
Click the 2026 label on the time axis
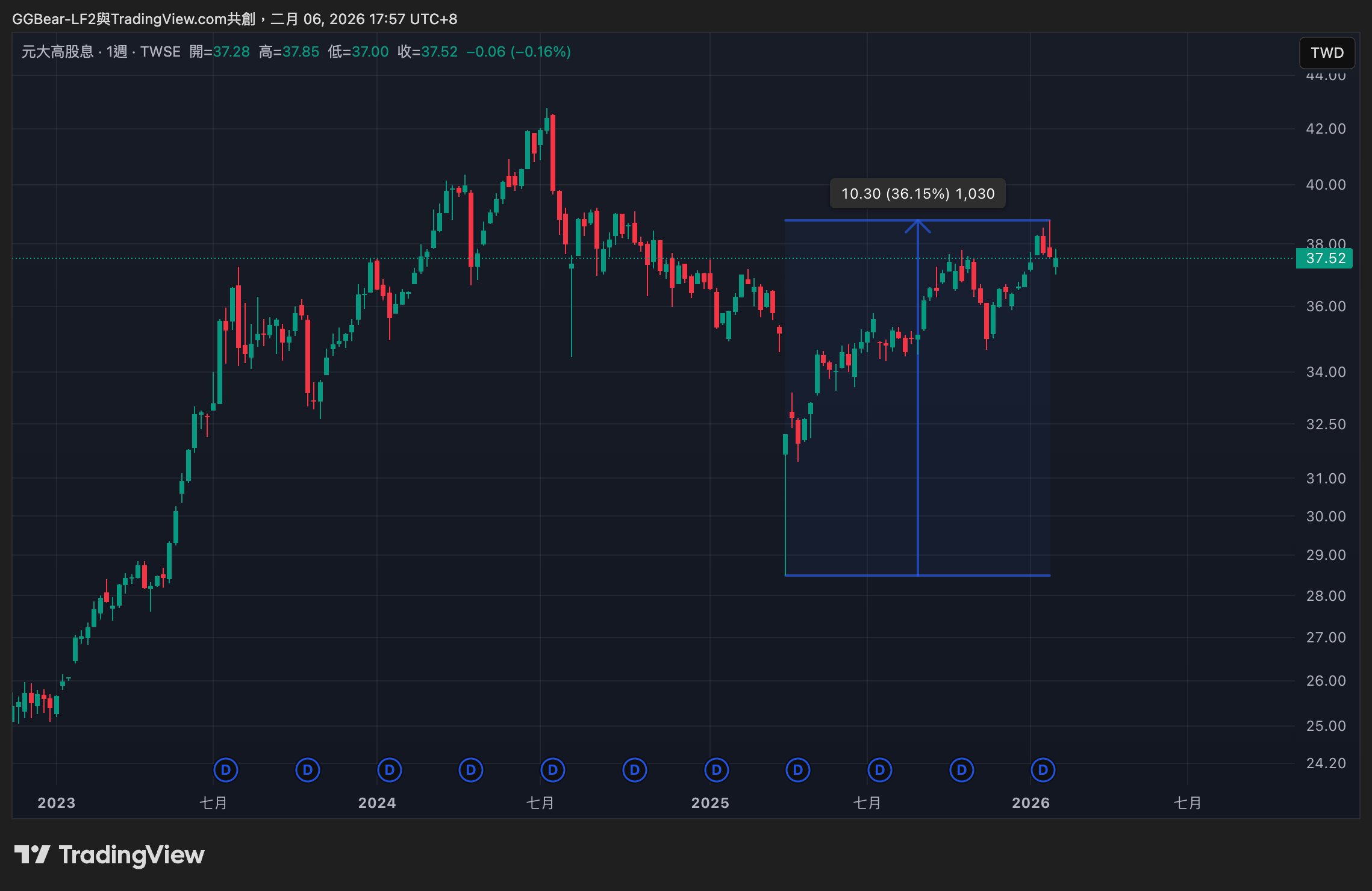1031,803
